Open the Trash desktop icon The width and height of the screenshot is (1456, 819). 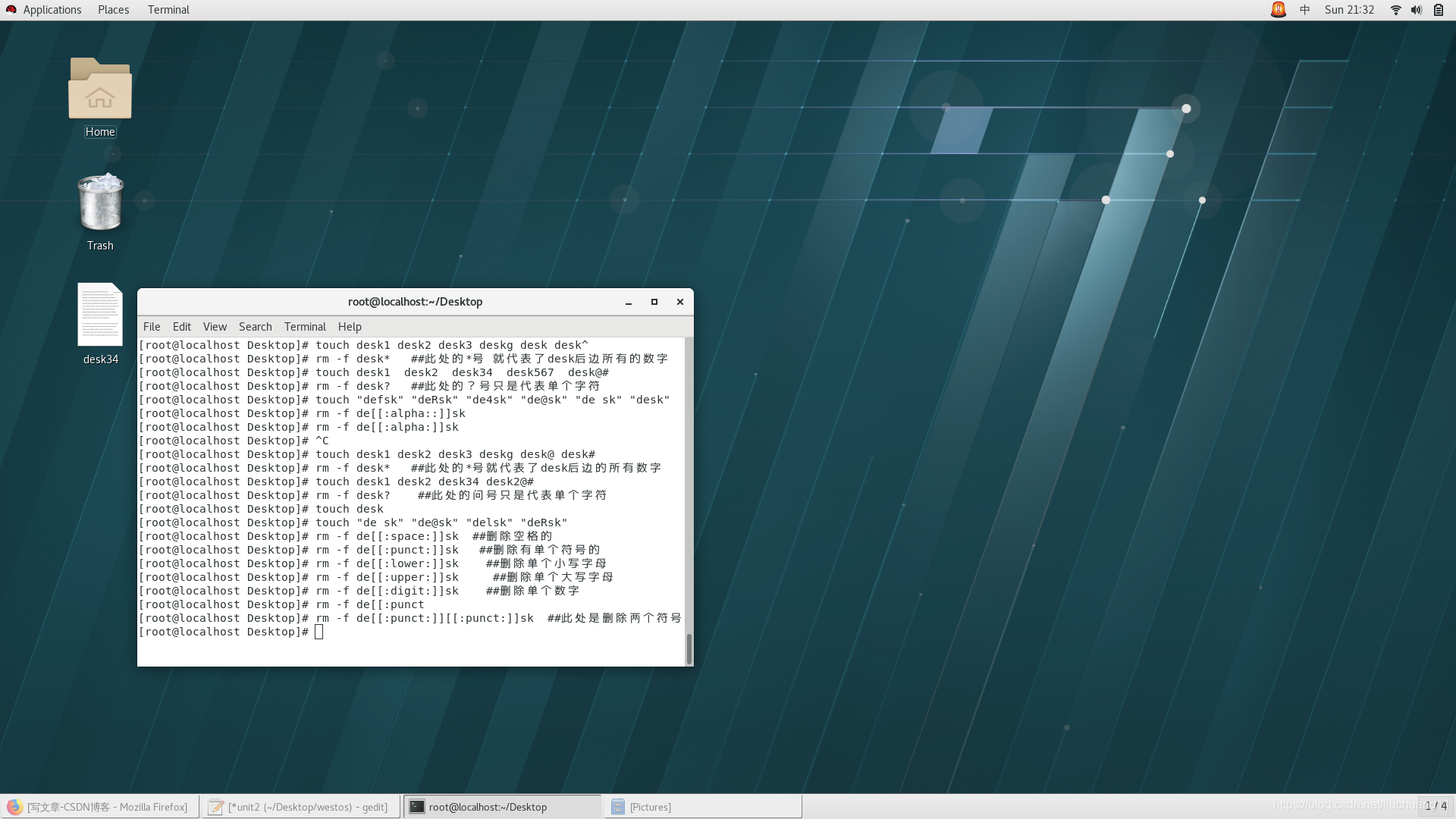[x=100, y=202]
